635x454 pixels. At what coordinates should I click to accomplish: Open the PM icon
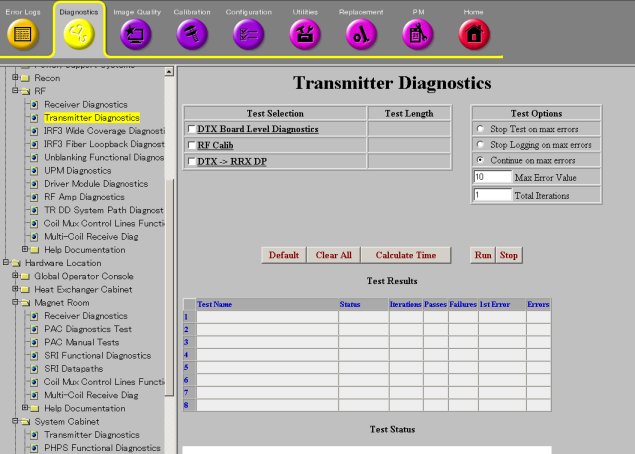pyautogui.click(x=418, y=34)
